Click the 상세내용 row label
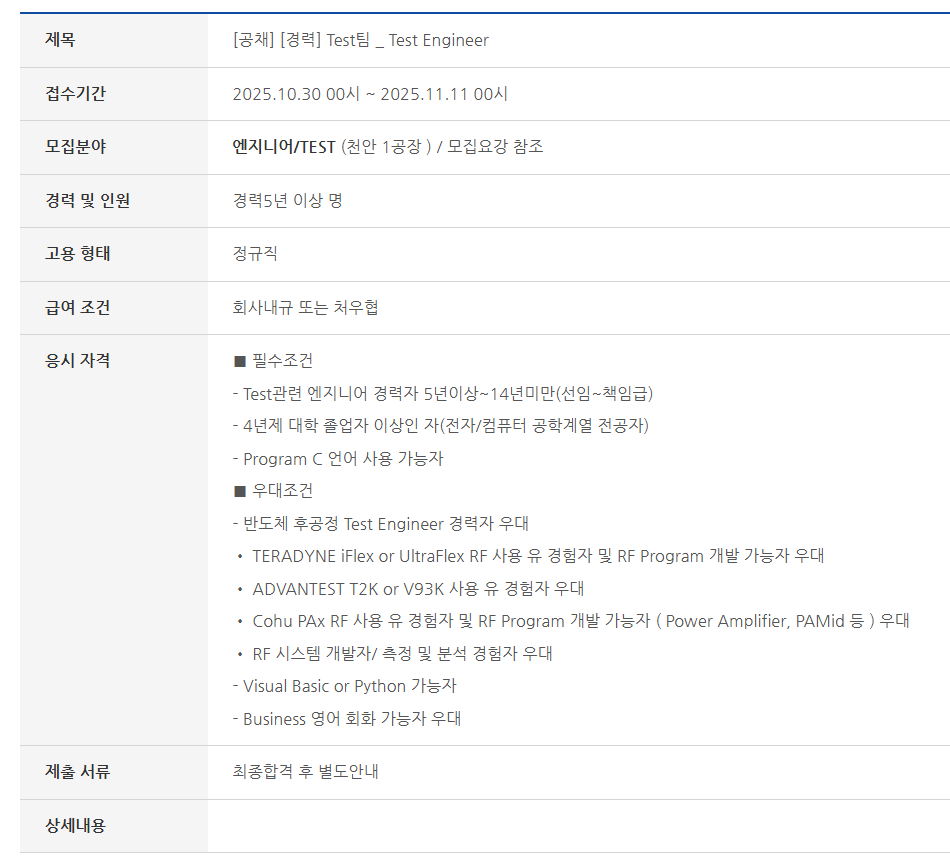 coord(75,826)
